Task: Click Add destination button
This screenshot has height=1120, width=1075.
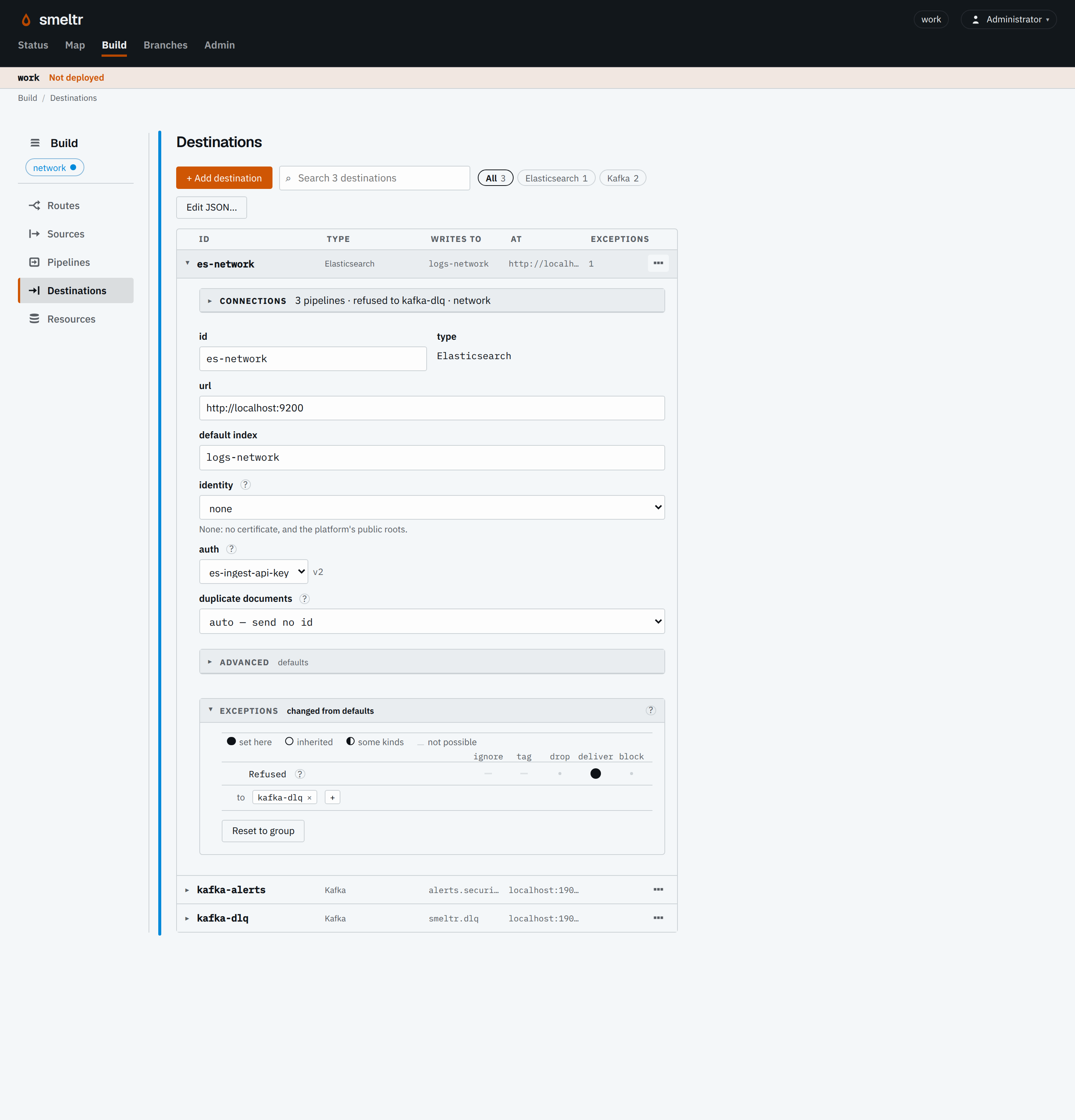Action: pyautogui.click(x=224, y=178)
